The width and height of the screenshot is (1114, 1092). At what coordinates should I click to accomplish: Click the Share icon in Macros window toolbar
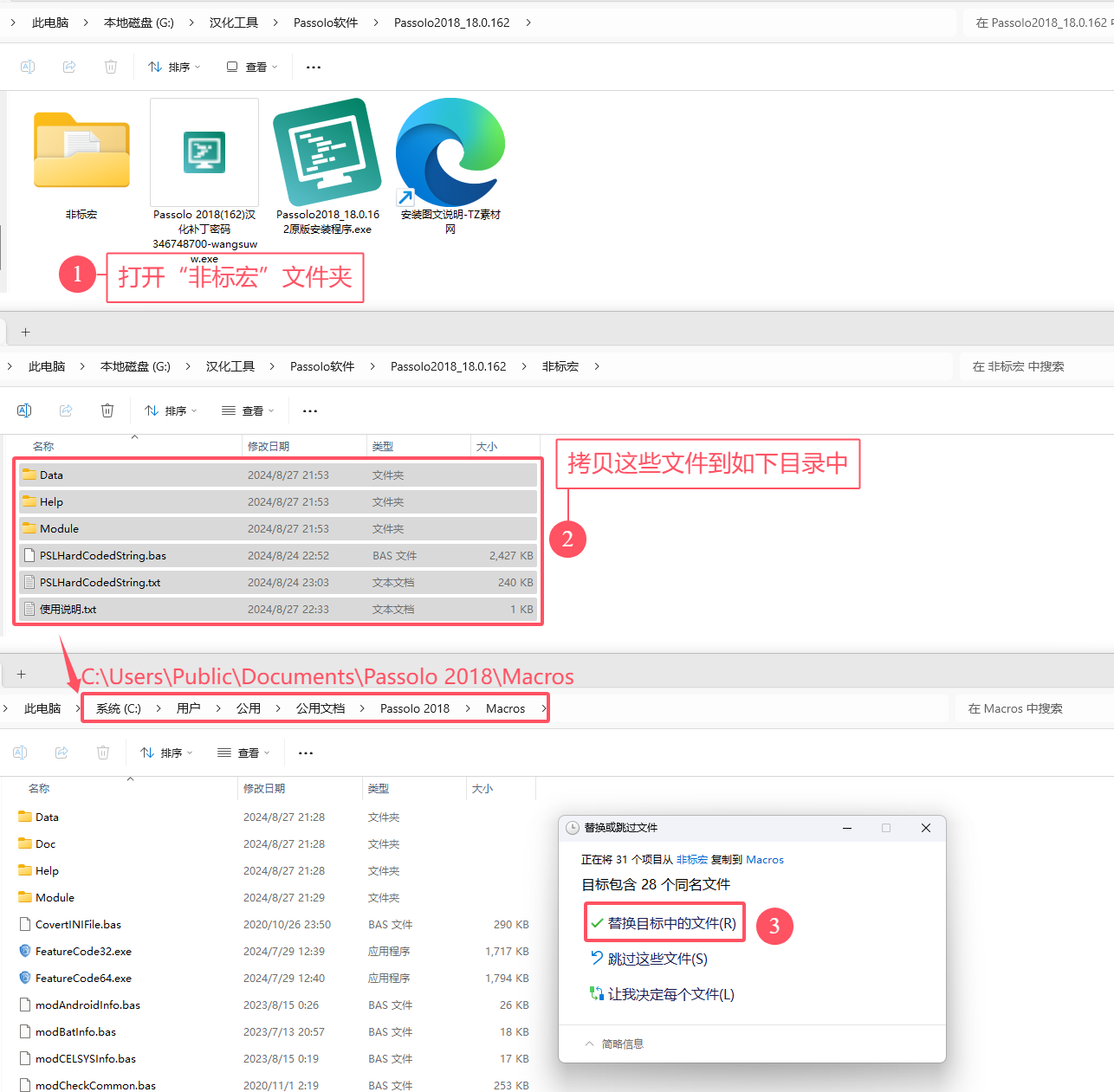[x=62, y=753]
